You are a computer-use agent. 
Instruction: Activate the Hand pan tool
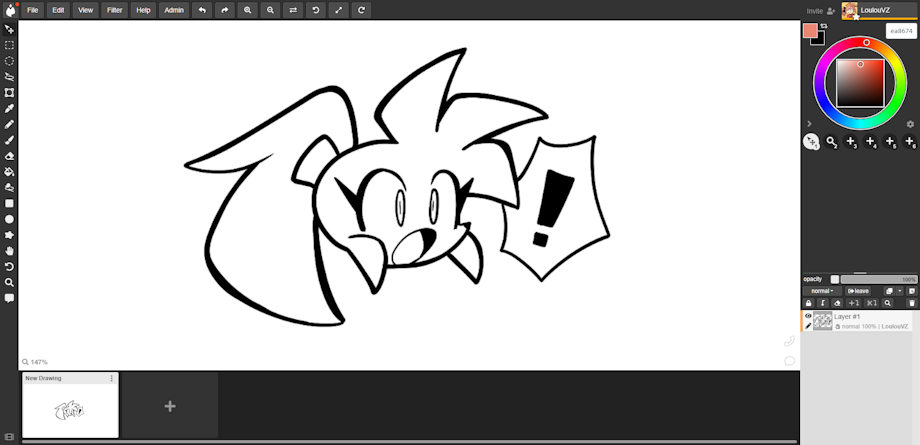(x=9, y=251)
